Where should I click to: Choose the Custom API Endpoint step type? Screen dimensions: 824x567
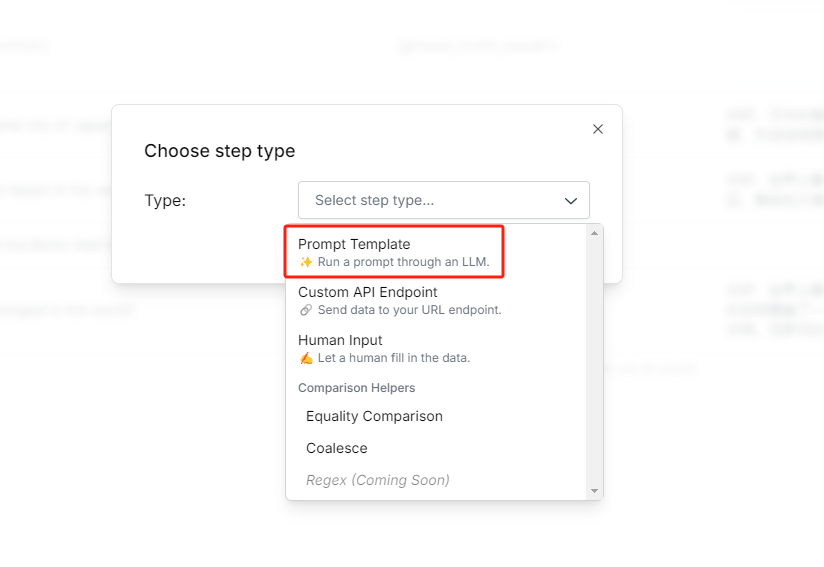(367, 292)
